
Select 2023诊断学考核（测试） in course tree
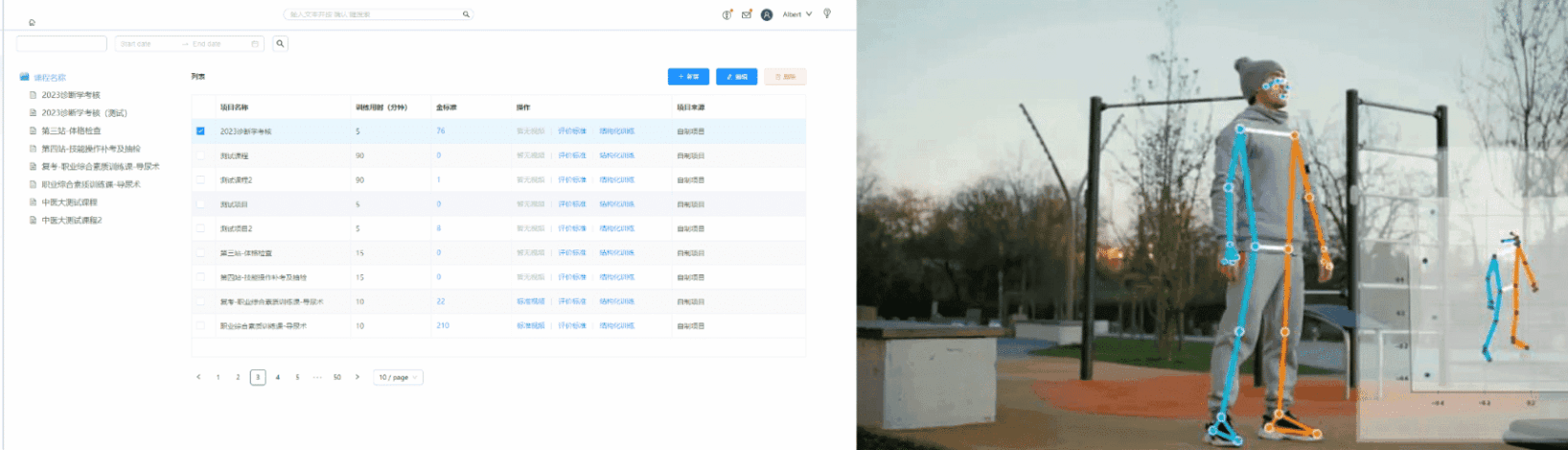pyautogui.click(x=84, y=113)
